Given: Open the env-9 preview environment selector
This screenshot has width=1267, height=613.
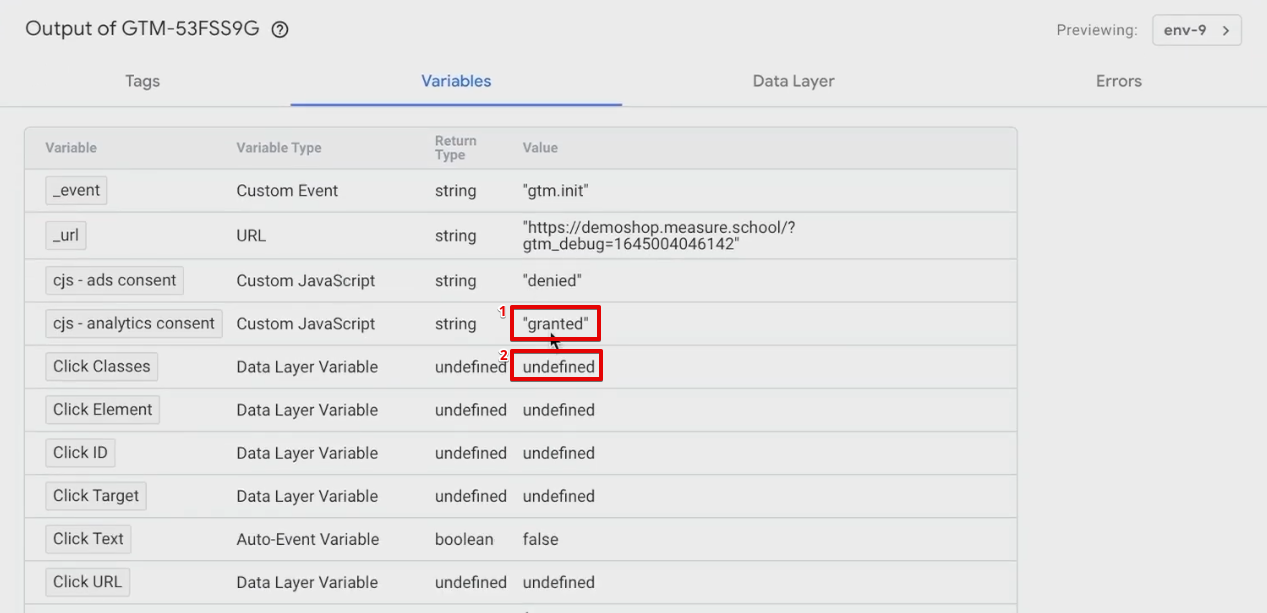Looking at the screenshot, I should [x=1197, y=30].
